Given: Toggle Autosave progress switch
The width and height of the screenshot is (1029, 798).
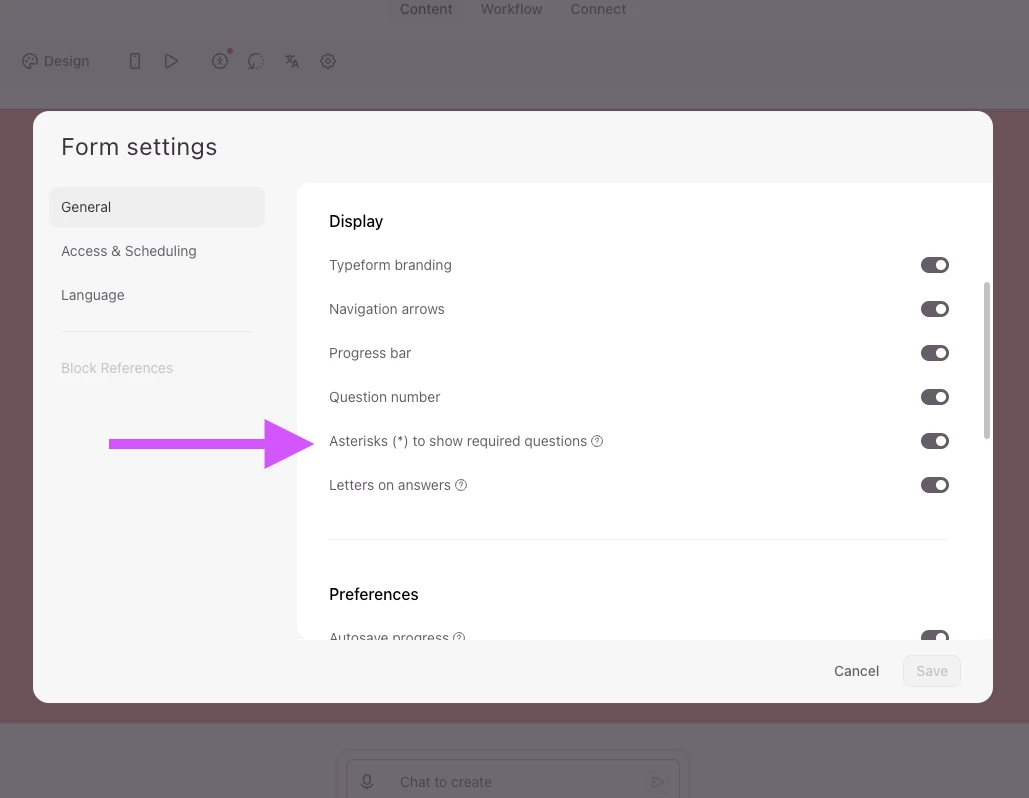Looking at the screenshot, I should coord(934,635).
